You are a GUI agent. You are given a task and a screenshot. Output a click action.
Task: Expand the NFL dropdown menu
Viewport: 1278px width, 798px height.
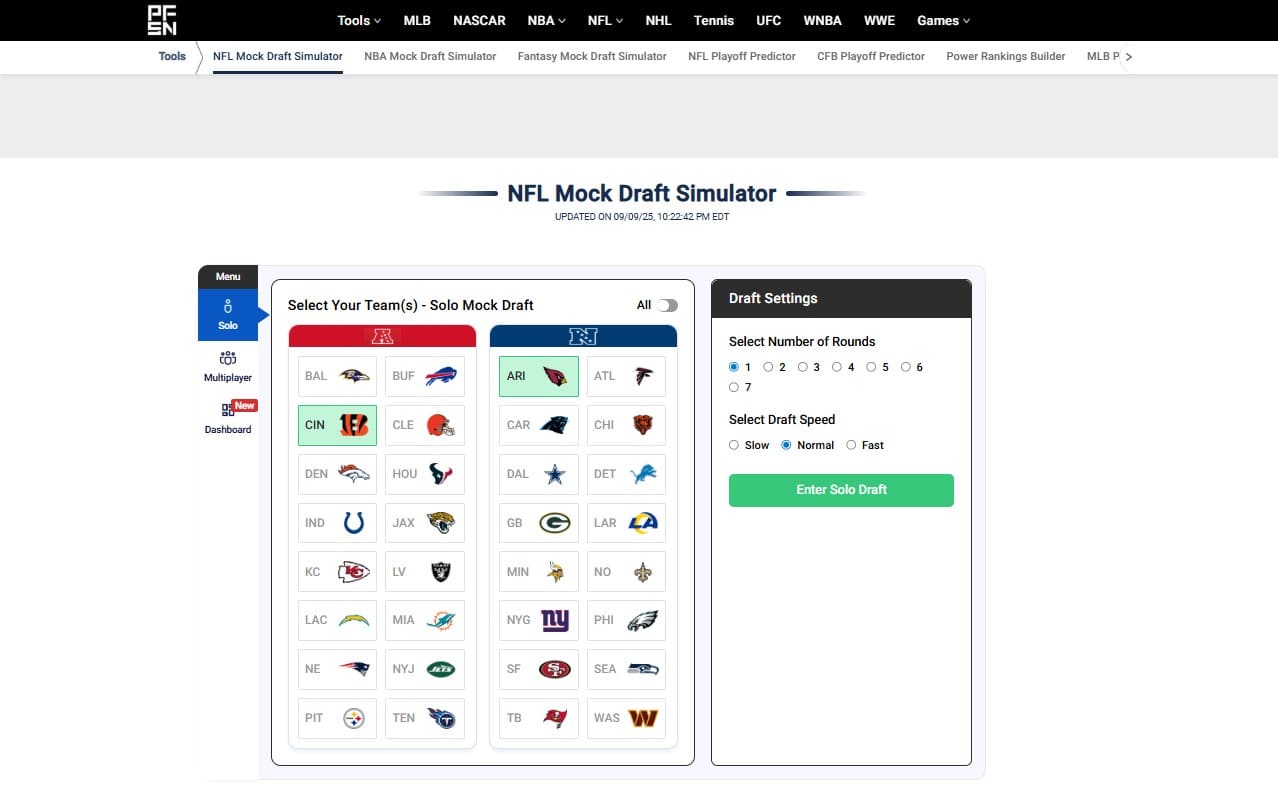(x=605, y=20)
